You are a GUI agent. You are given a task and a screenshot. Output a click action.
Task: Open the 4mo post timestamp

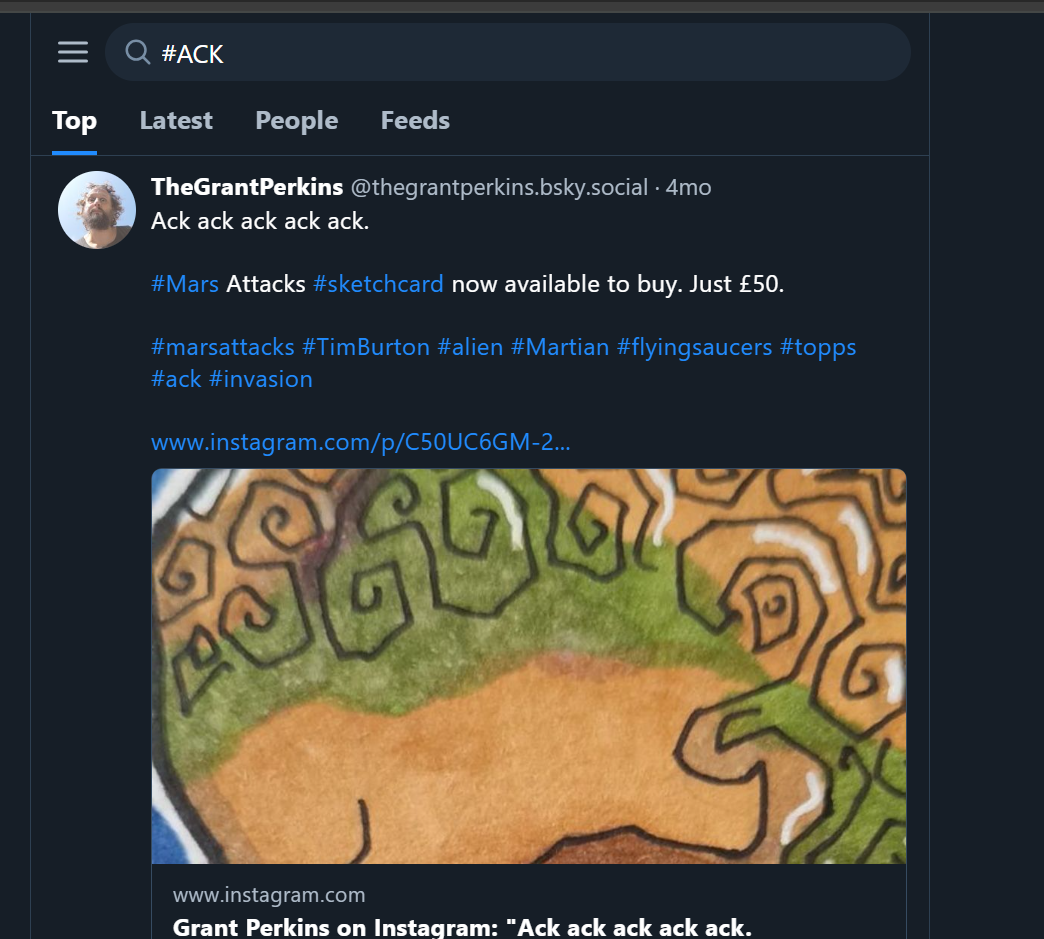coord(688,187)
